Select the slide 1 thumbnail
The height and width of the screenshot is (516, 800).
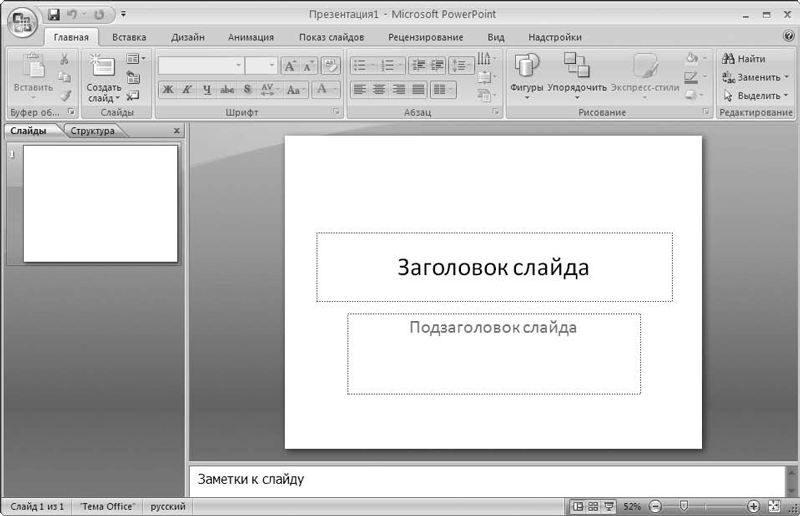(x=100, y=204)
